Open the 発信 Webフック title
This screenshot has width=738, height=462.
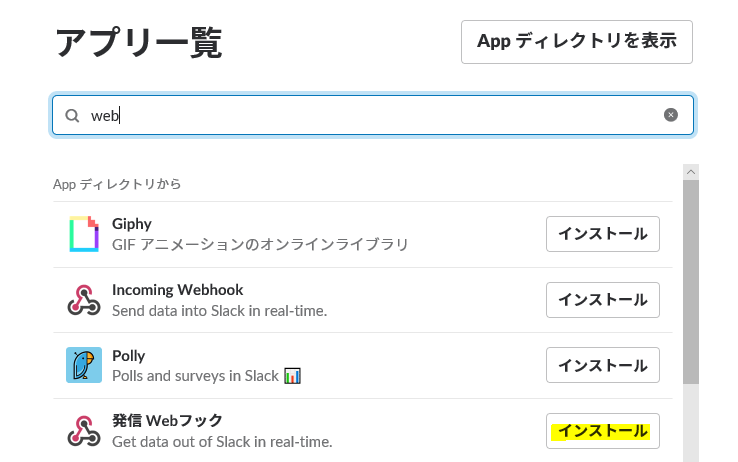tap(167, 421)
